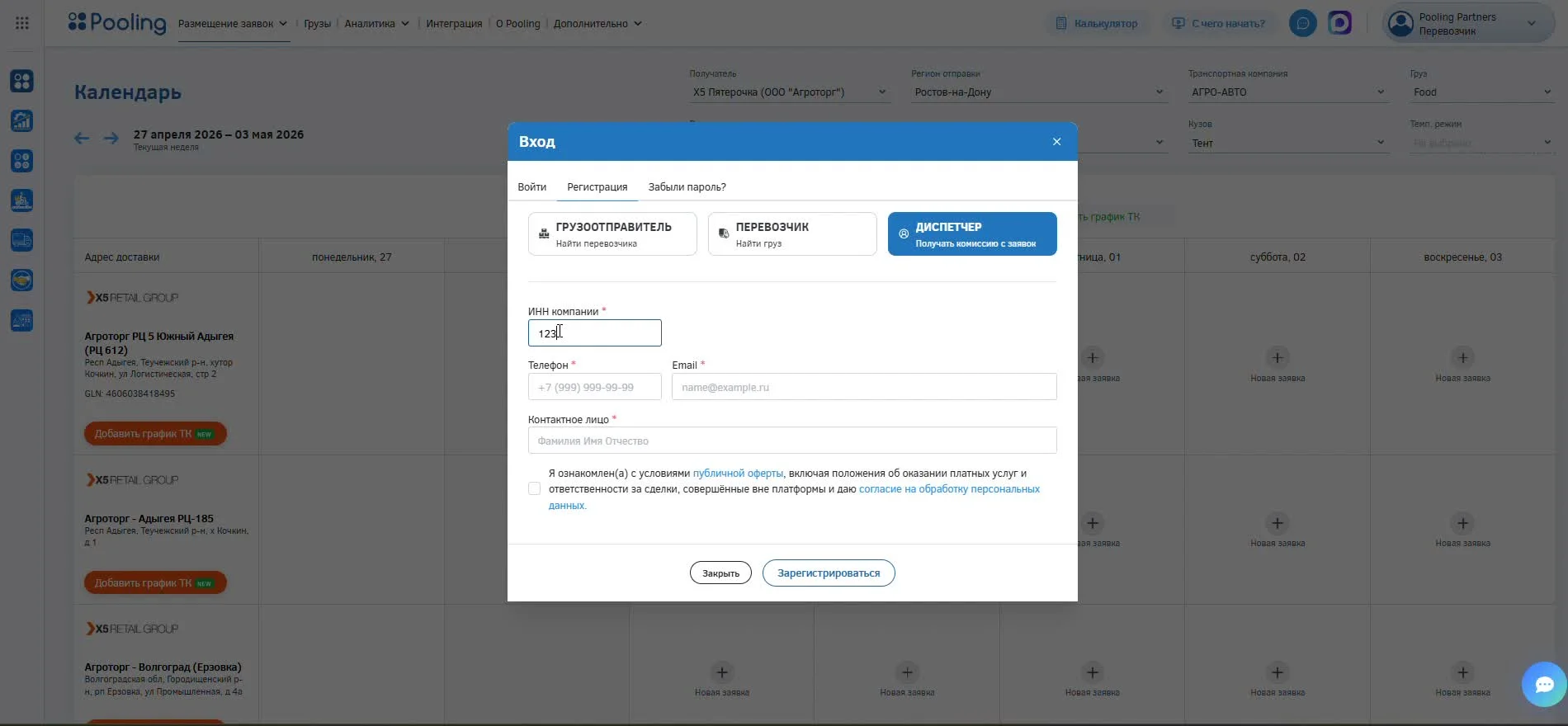1568x726 pixels.
Task: Open the Темп. режим dropdown
Action: tap(1482, 144)
